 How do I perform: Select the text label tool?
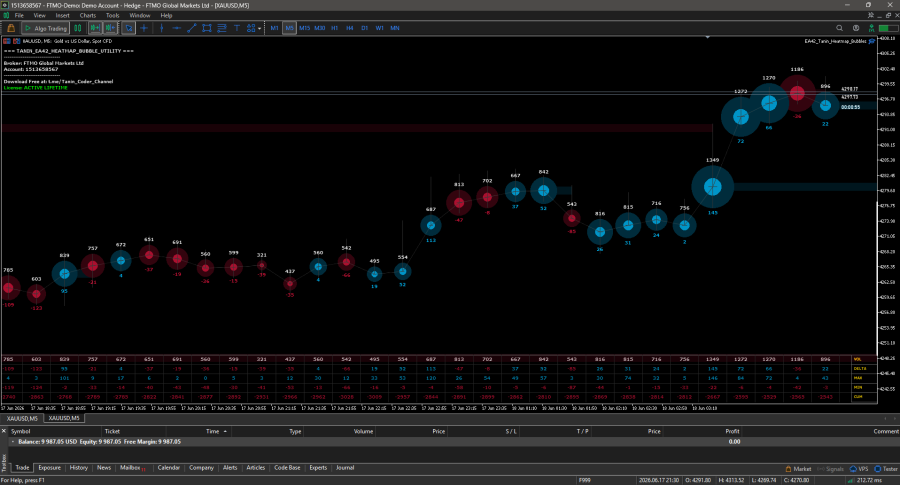(236, 28)
